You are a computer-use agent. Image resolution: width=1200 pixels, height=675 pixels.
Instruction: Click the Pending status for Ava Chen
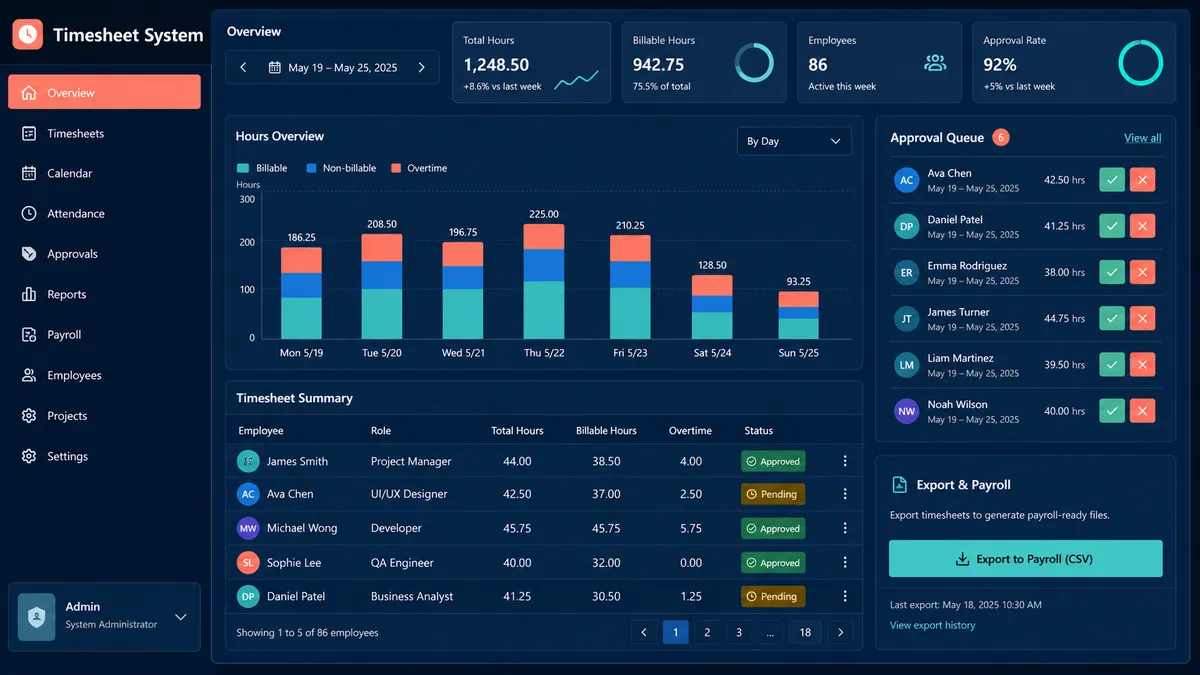pyautogui.click(x=773, y=494)
